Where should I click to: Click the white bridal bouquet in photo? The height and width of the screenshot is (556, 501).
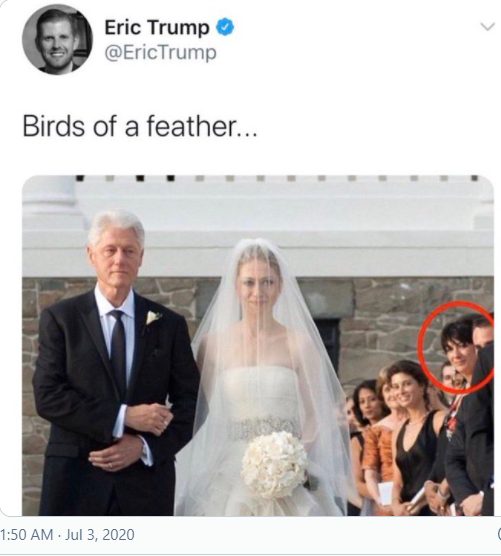(274, 465)
